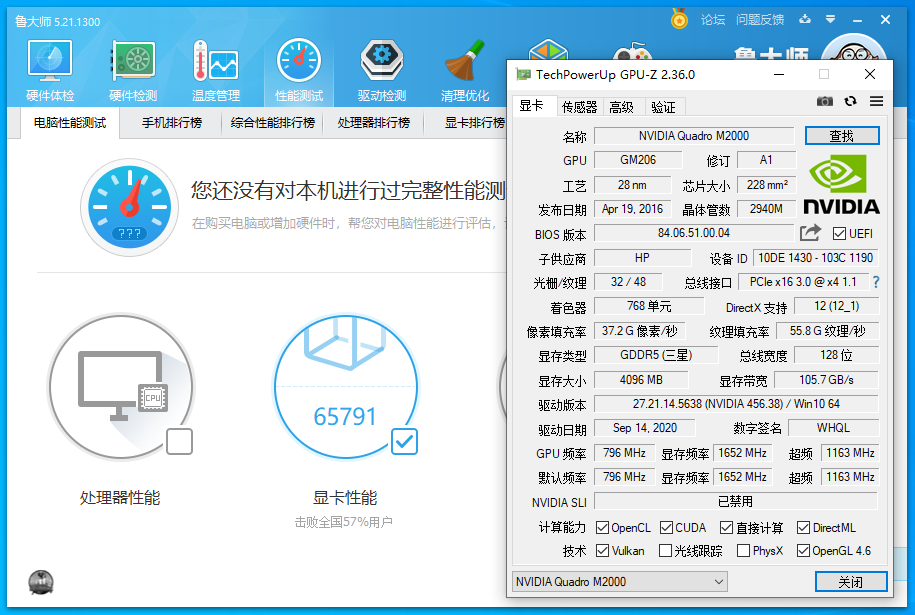This screenshot has height=615, width=915.
Task: Click BIOS version field 84.06.51.00.04
Action: click(694, 233)
